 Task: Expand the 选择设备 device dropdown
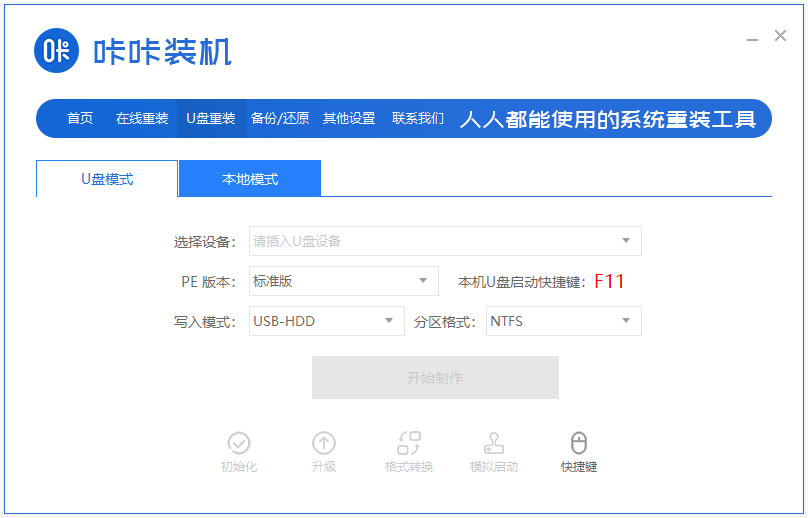[445, 241]
